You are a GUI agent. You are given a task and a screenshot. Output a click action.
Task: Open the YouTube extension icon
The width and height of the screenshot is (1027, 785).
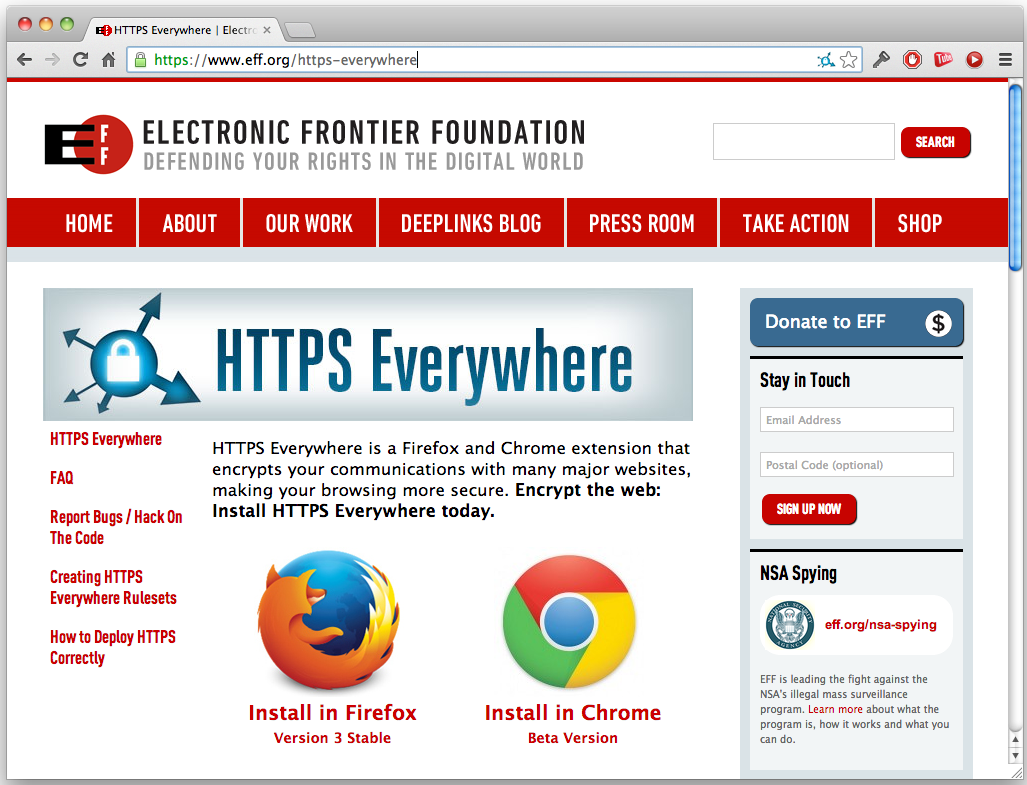(x=943, y=60)
